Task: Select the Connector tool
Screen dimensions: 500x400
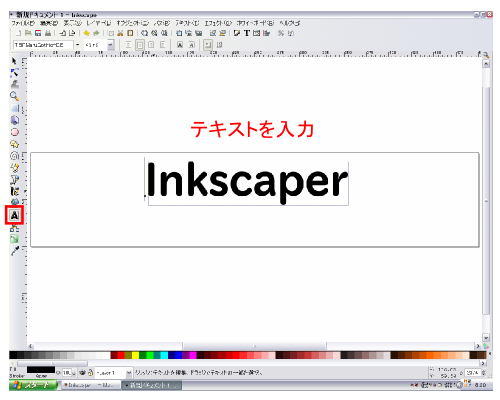Action: pos(14,228)
